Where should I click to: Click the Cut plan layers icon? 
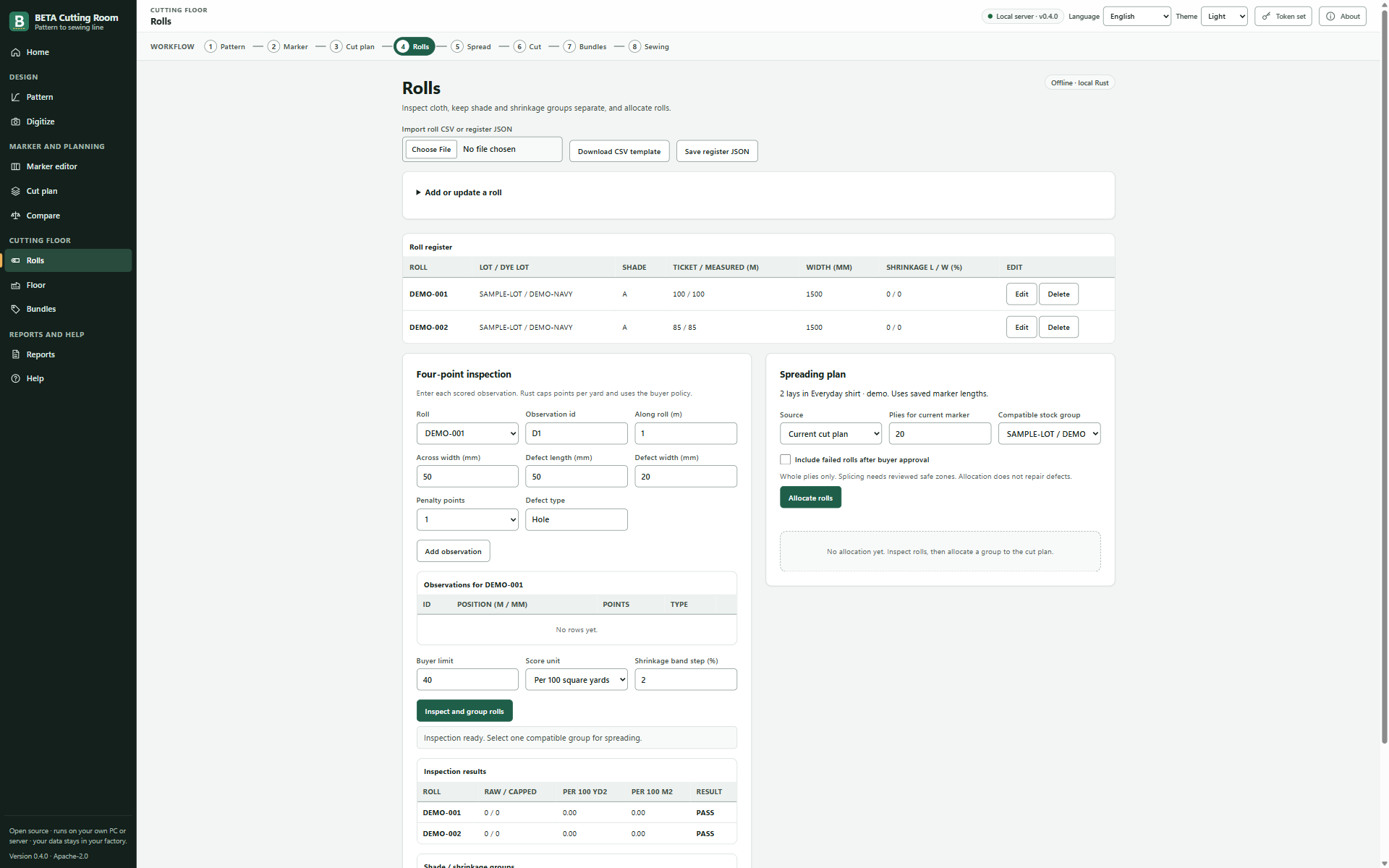pyautogui.click(x=15, y=191)
